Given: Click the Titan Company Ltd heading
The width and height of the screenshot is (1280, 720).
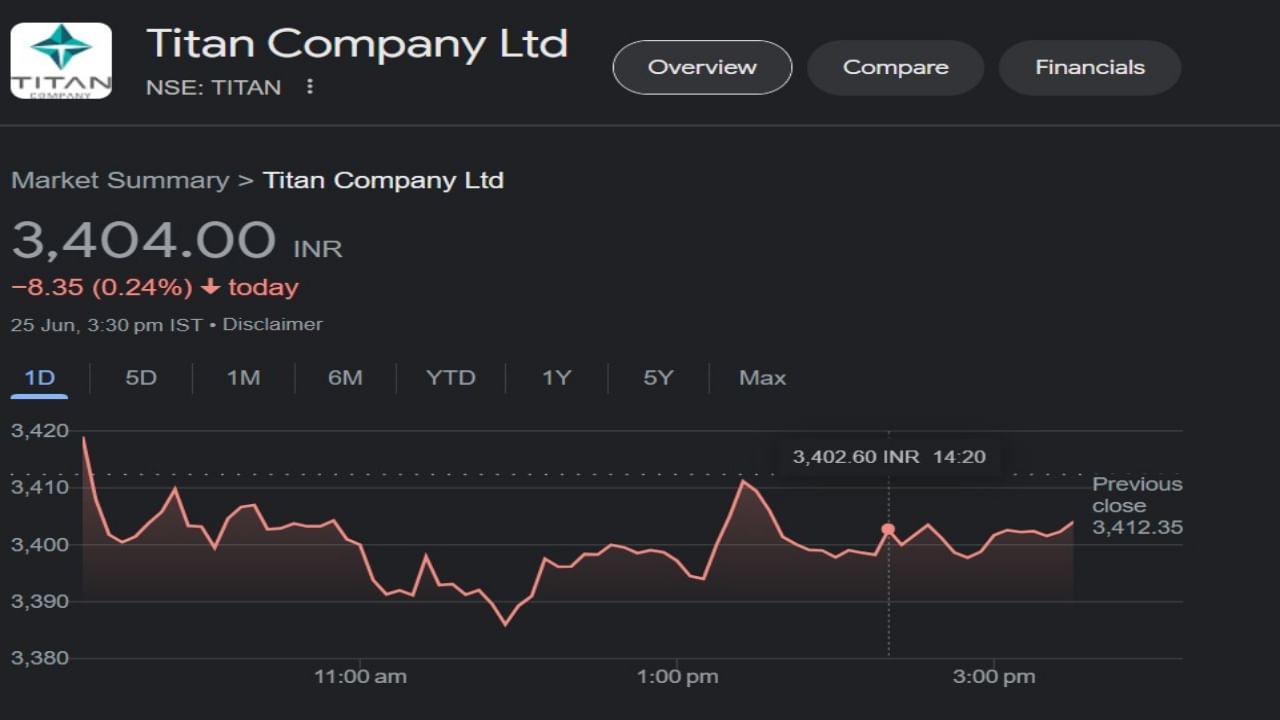Looking at the screenshot, I should [357, 44].
